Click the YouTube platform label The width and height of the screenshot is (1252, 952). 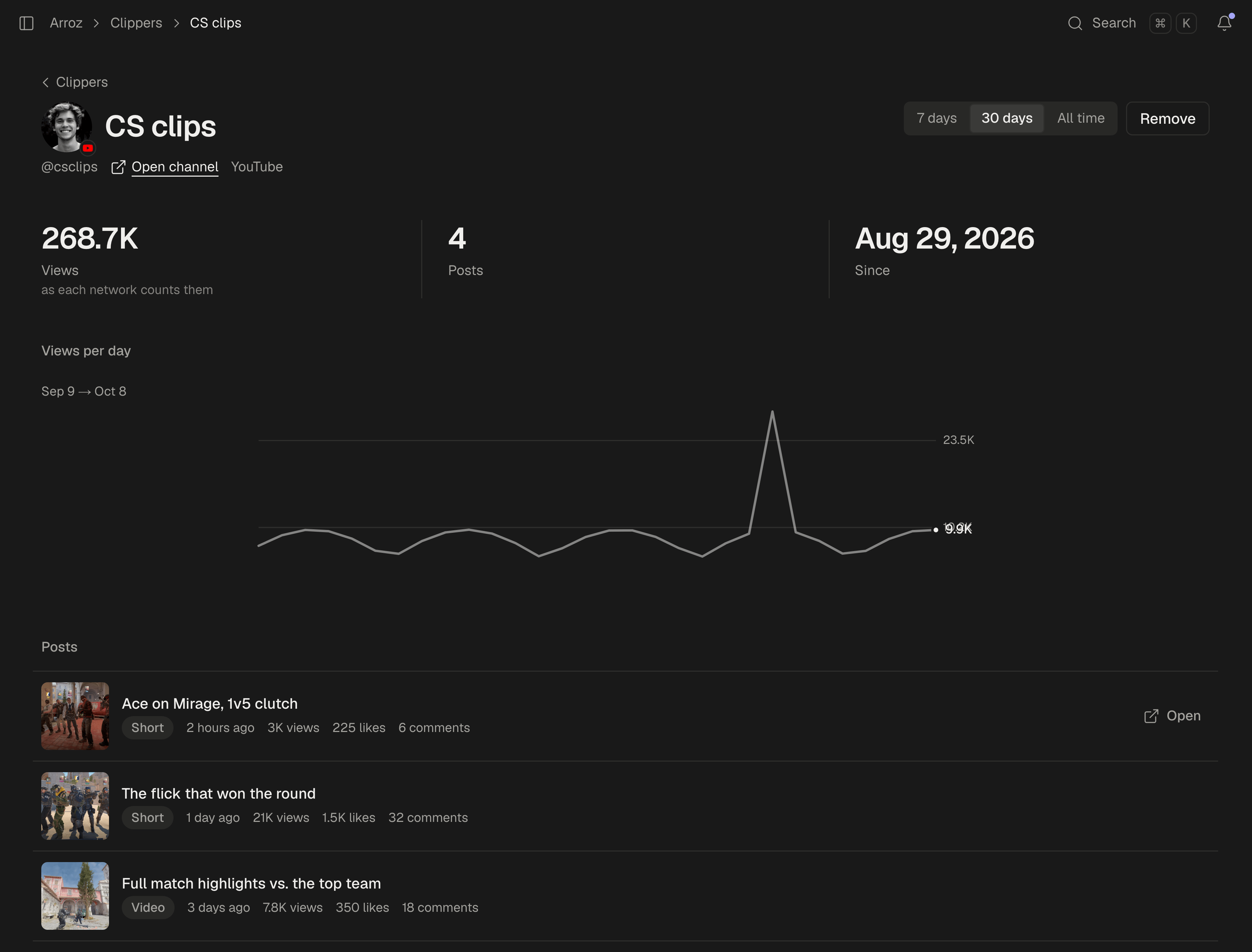coord(256,167)
